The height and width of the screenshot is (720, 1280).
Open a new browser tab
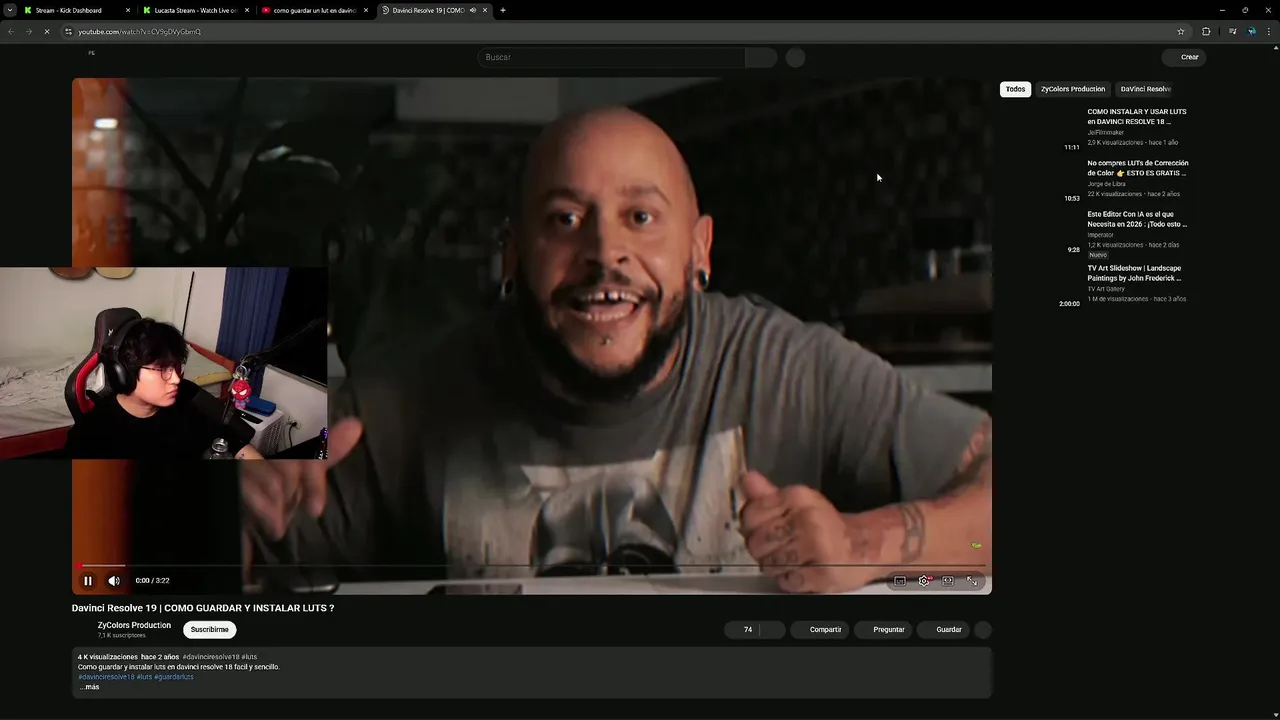click(x=503, y=10)
